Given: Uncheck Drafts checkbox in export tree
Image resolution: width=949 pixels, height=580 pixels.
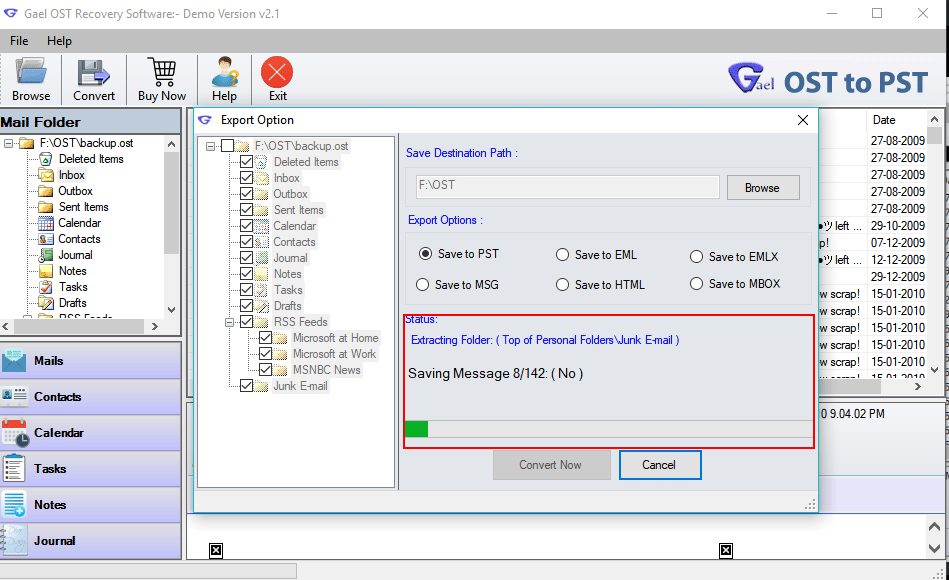Looking at the screenshot, I should pyautogui.click(x=246, y=306).
